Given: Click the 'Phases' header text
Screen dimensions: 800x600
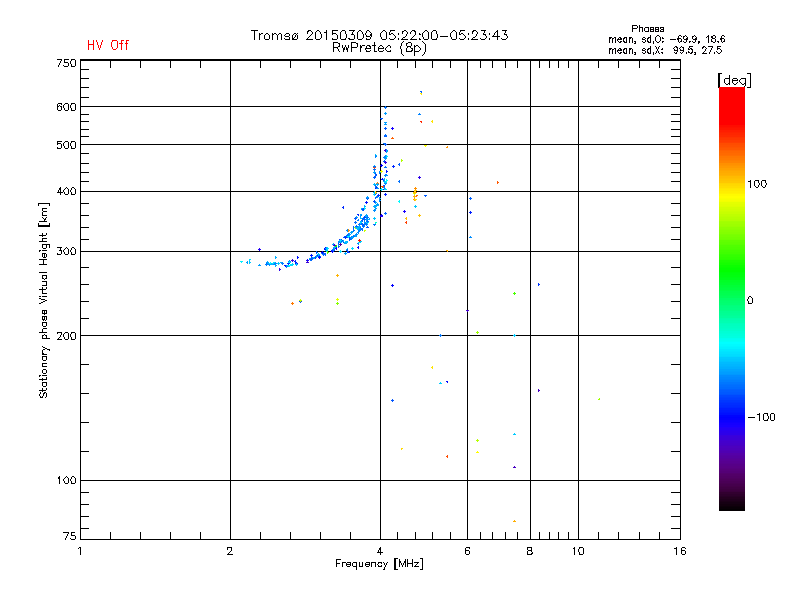Looking at the screenshot, I should tap(647, 29).
